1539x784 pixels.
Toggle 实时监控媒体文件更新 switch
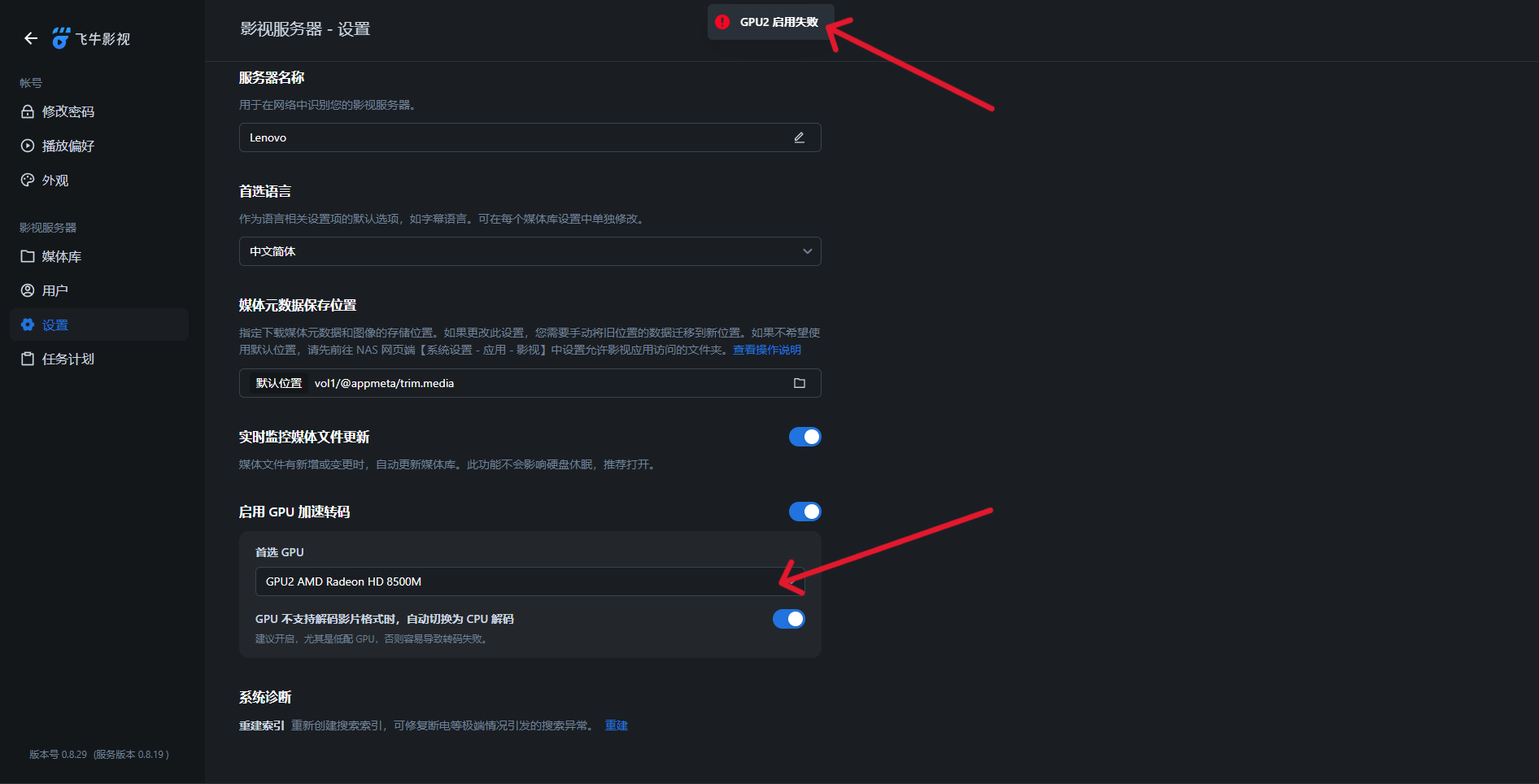pyautogui.click(x=805, y=437)
